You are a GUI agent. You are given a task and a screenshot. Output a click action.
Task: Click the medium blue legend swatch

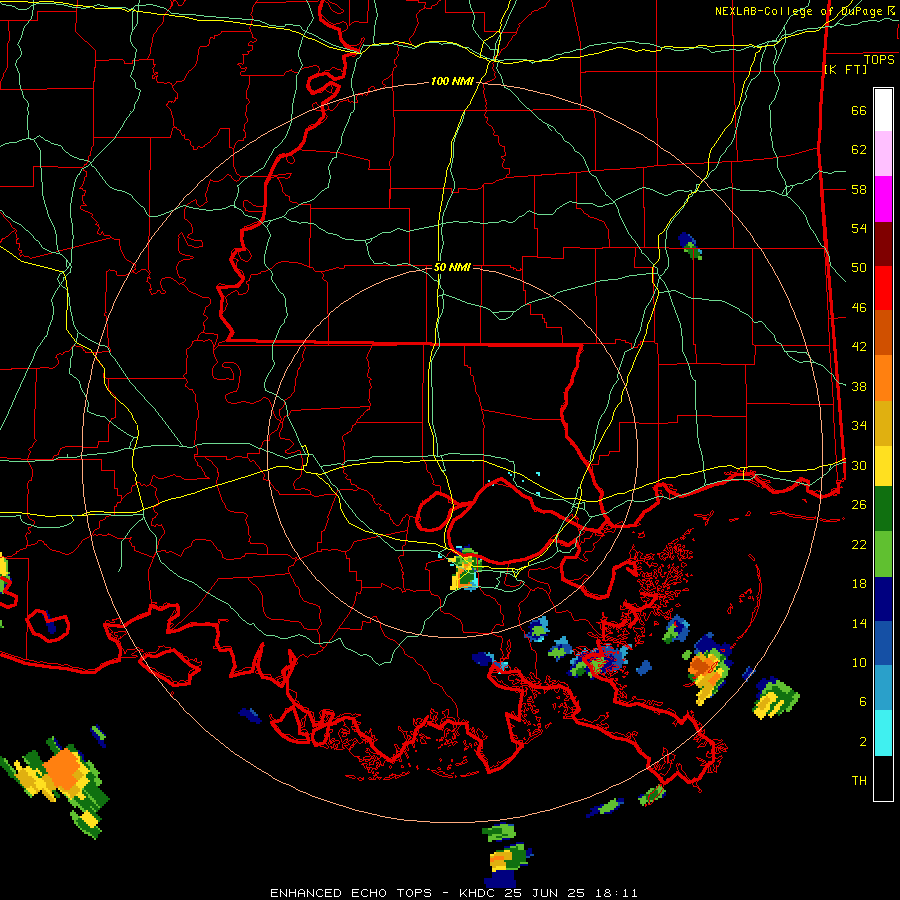[883, 644]
